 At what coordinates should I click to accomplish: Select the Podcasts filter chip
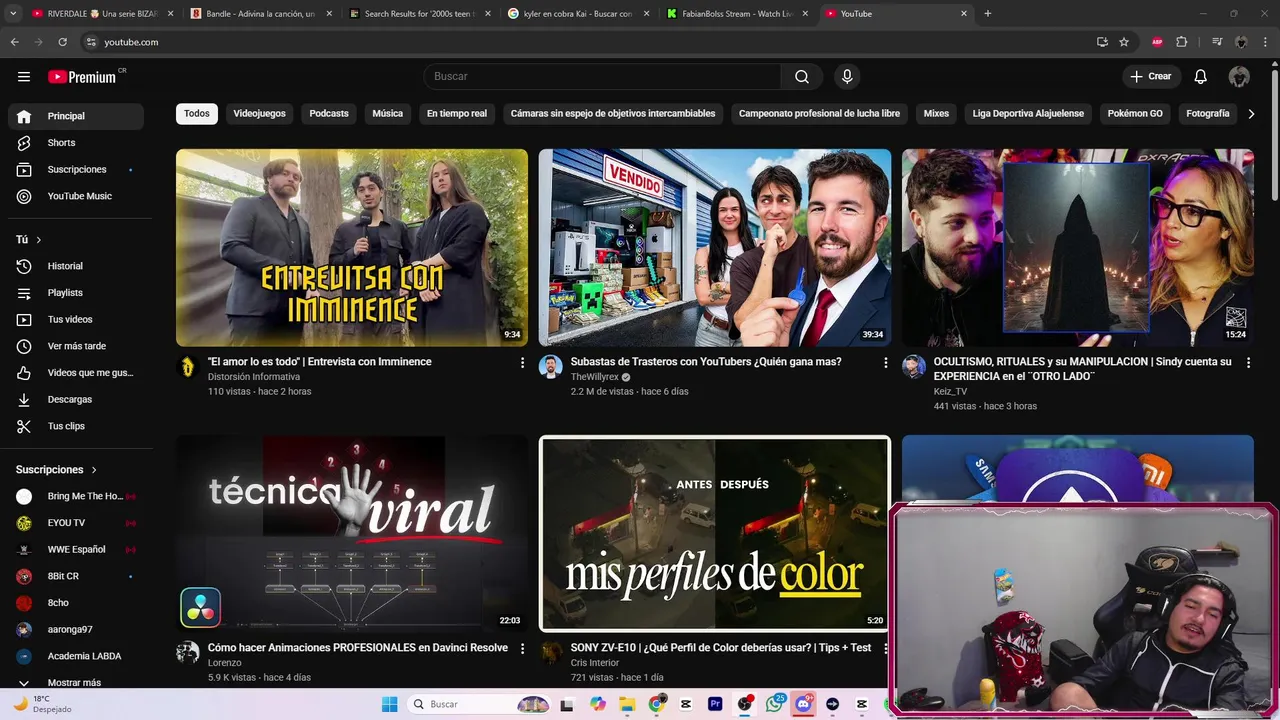[x=329, y=114]
